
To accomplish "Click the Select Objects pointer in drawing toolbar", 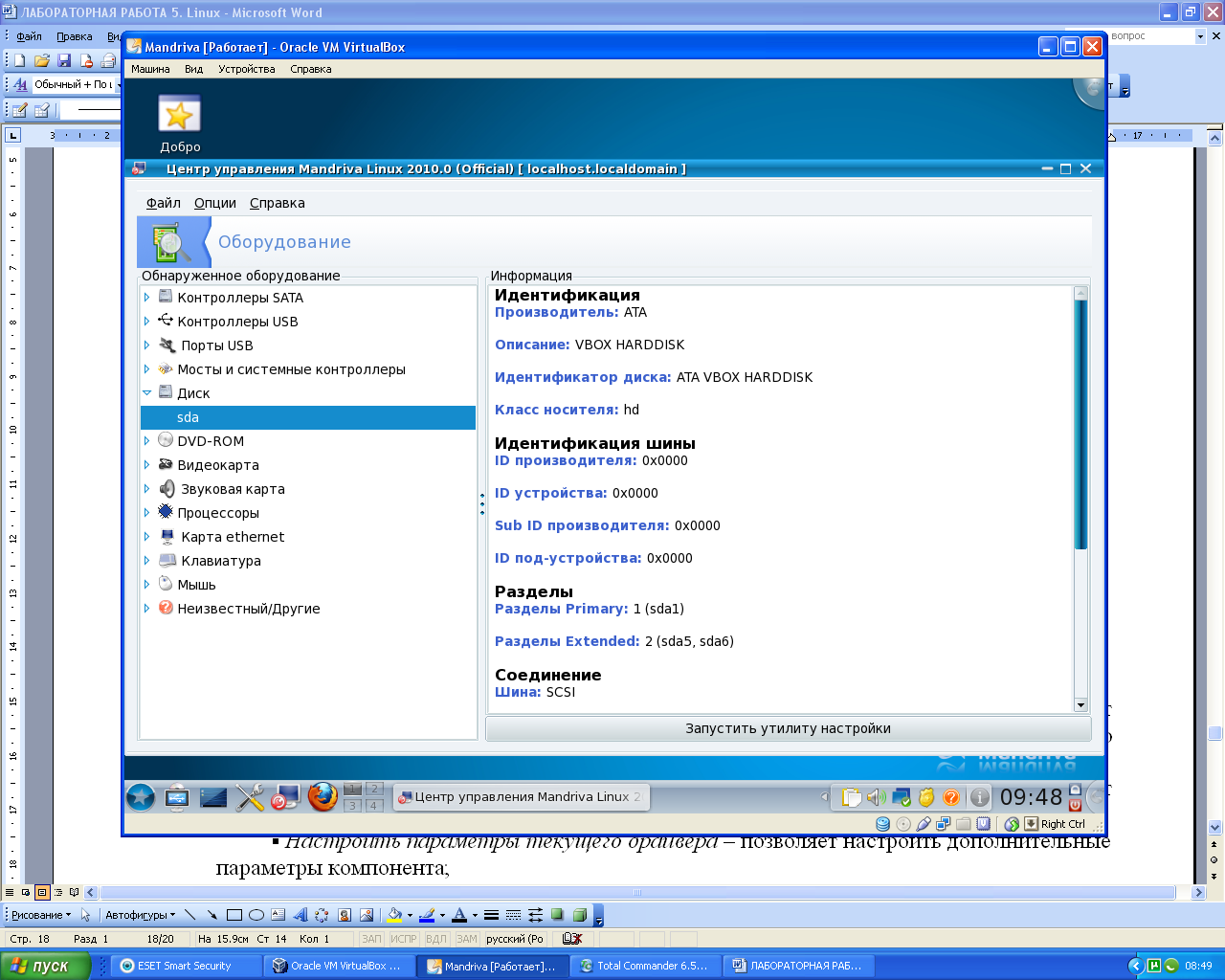I will coord(85,914).
